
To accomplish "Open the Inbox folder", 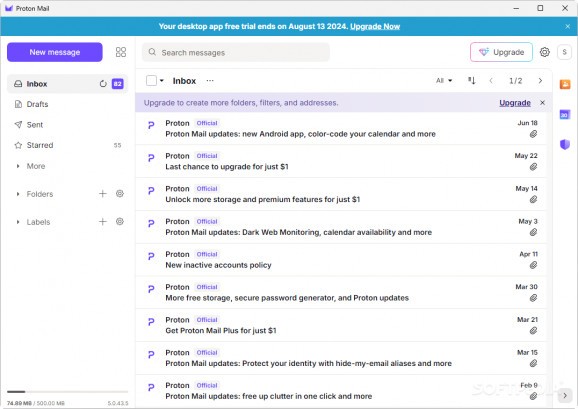I will pyautogui.click(x=67, y=84).
